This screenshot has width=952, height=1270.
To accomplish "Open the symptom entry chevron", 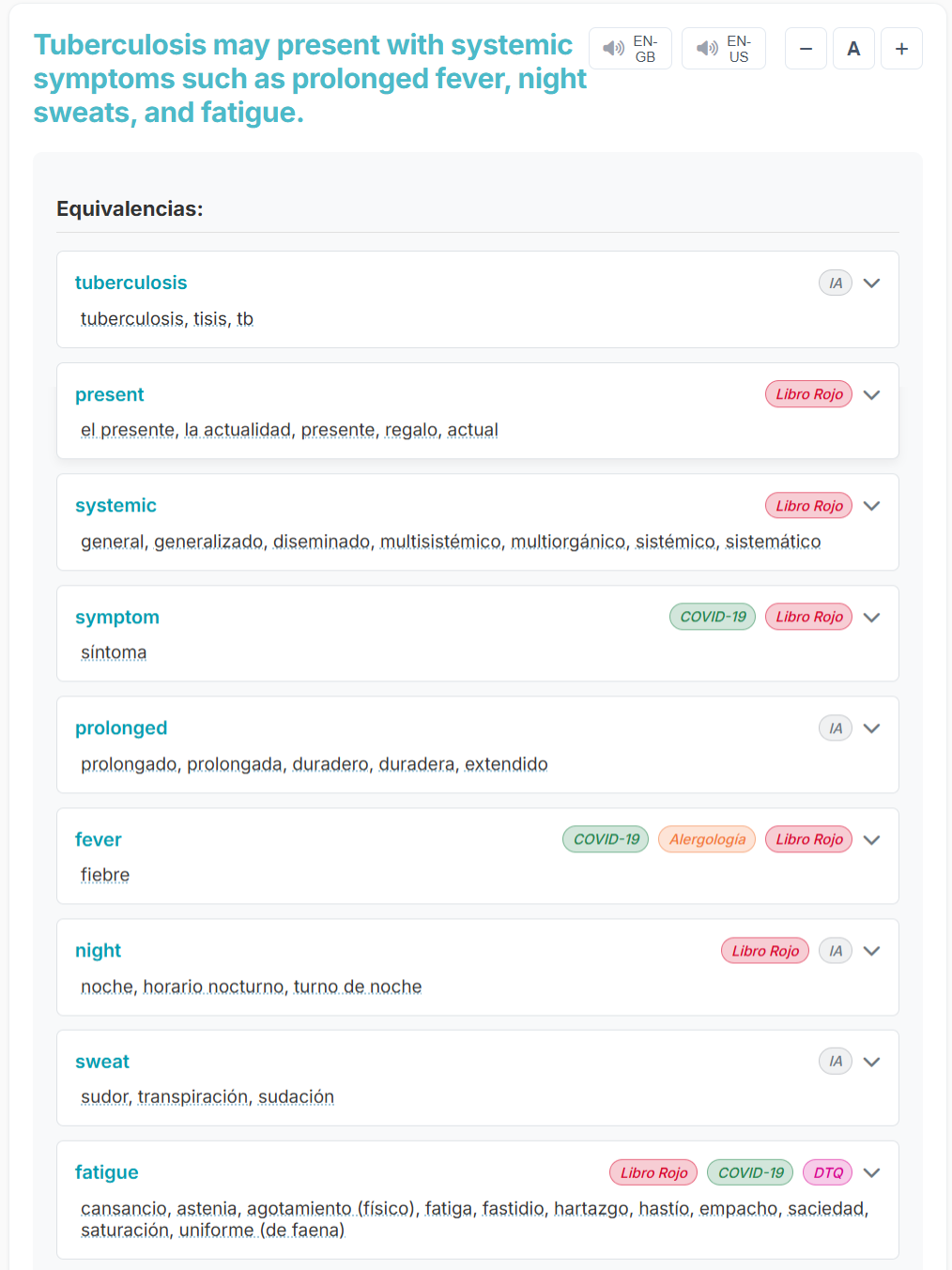I will pos(871,617).
